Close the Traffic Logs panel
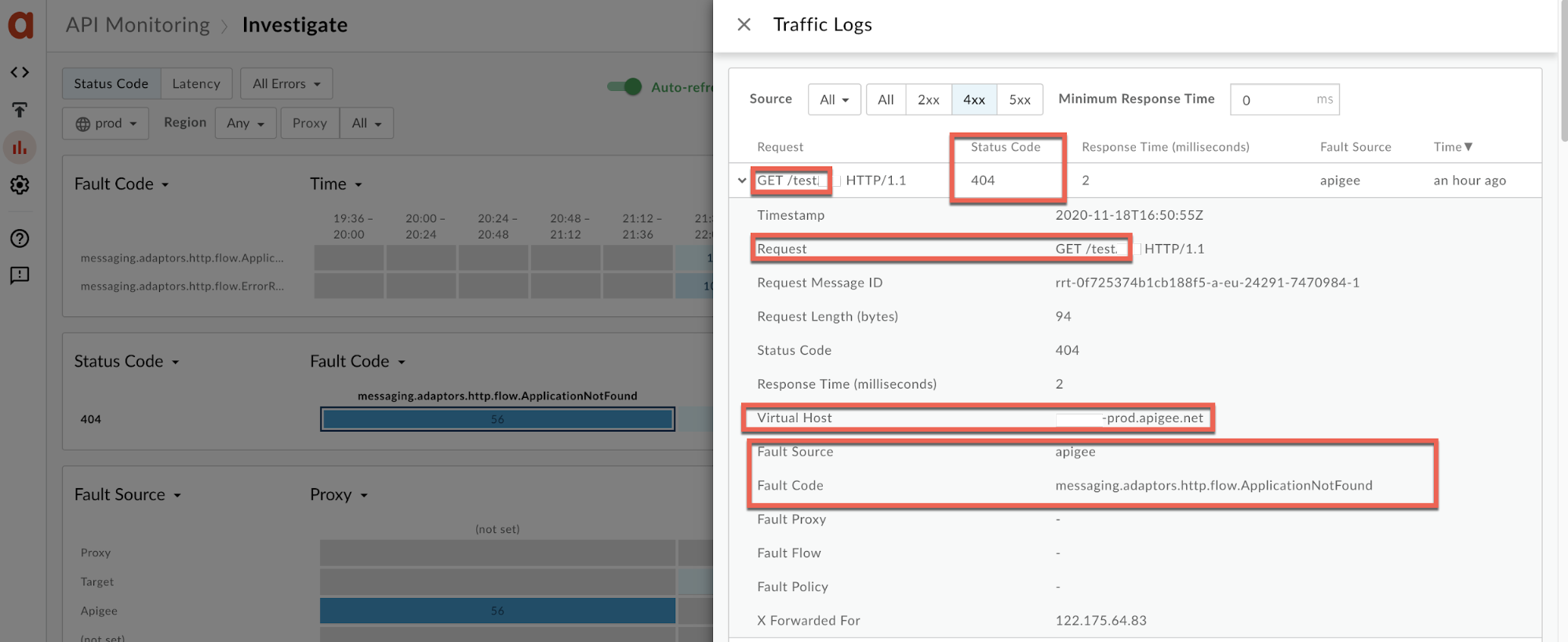Image resolution: width=1568 pixels, height=642 pixels. 744,24
